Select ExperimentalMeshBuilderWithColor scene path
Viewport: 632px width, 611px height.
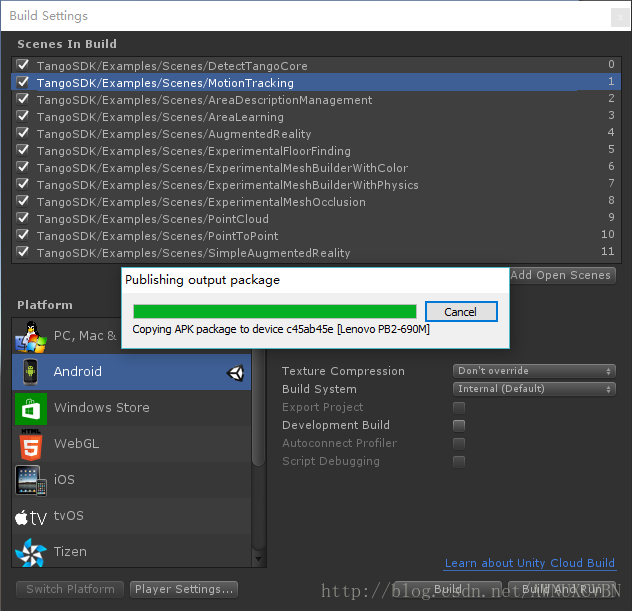222,168
